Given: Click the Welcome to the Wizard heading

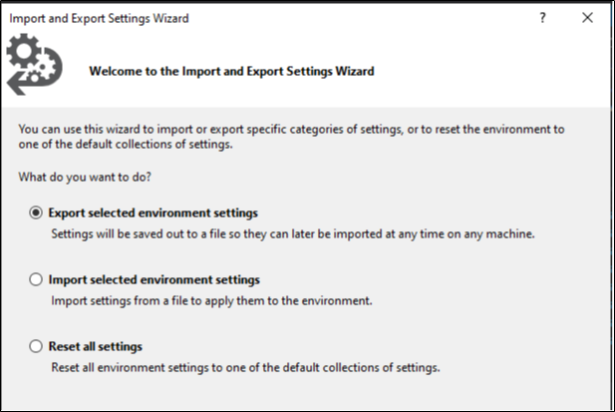Looking at the screenshot, I should click(x=232, y=72).
